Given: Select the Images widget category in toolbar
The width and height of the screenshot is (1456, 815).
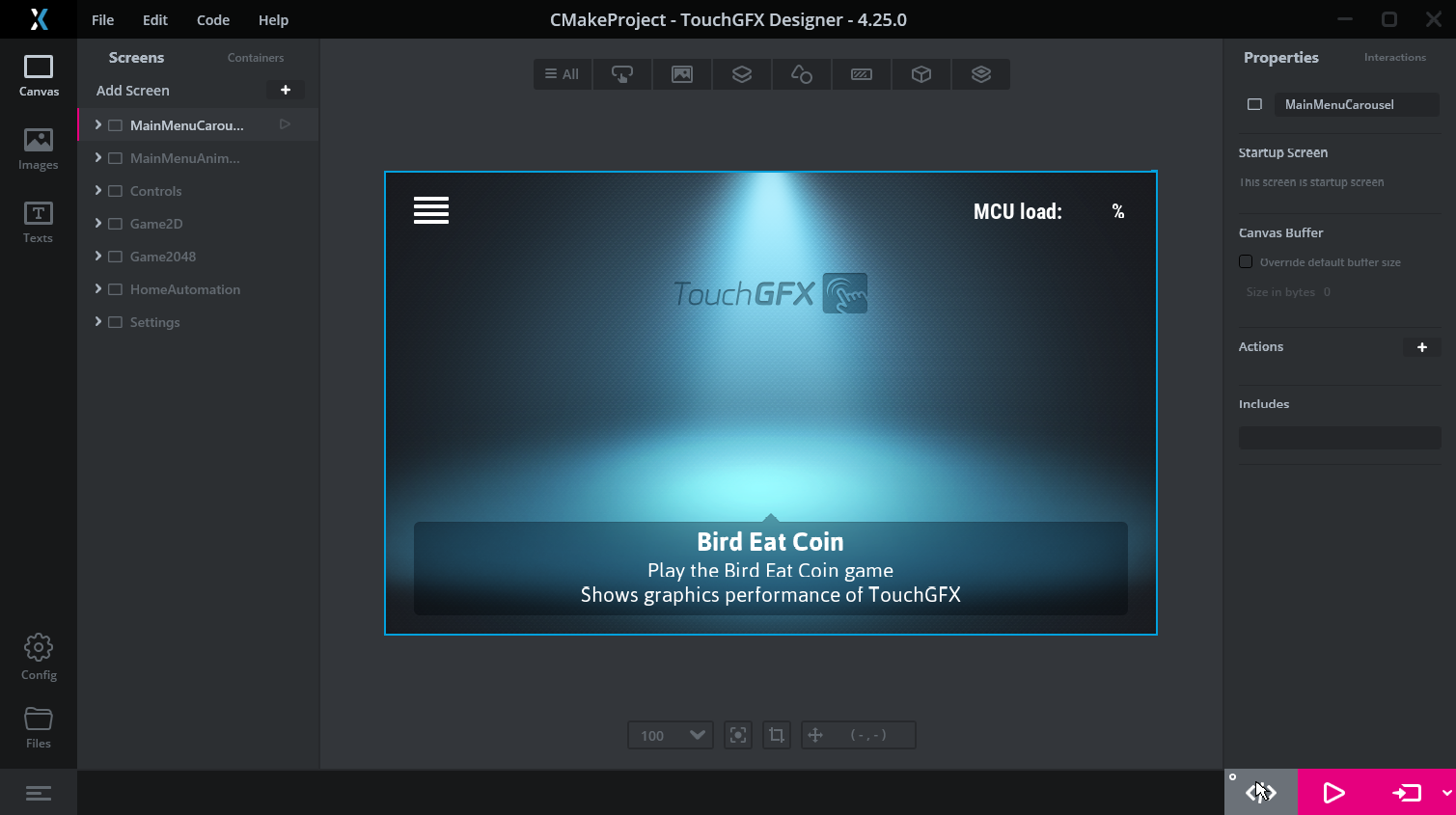Looking at the screenshot, I should tap(682, 74).
